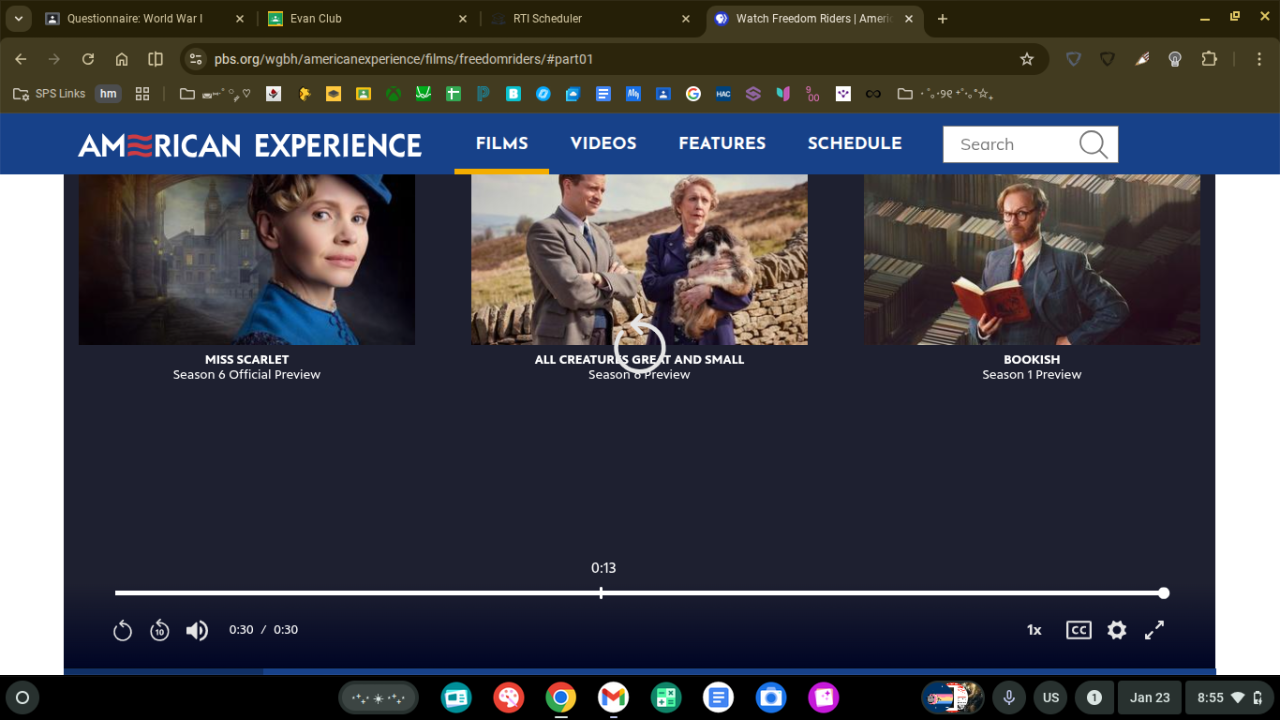Go back to the previous page

(21, 59)
